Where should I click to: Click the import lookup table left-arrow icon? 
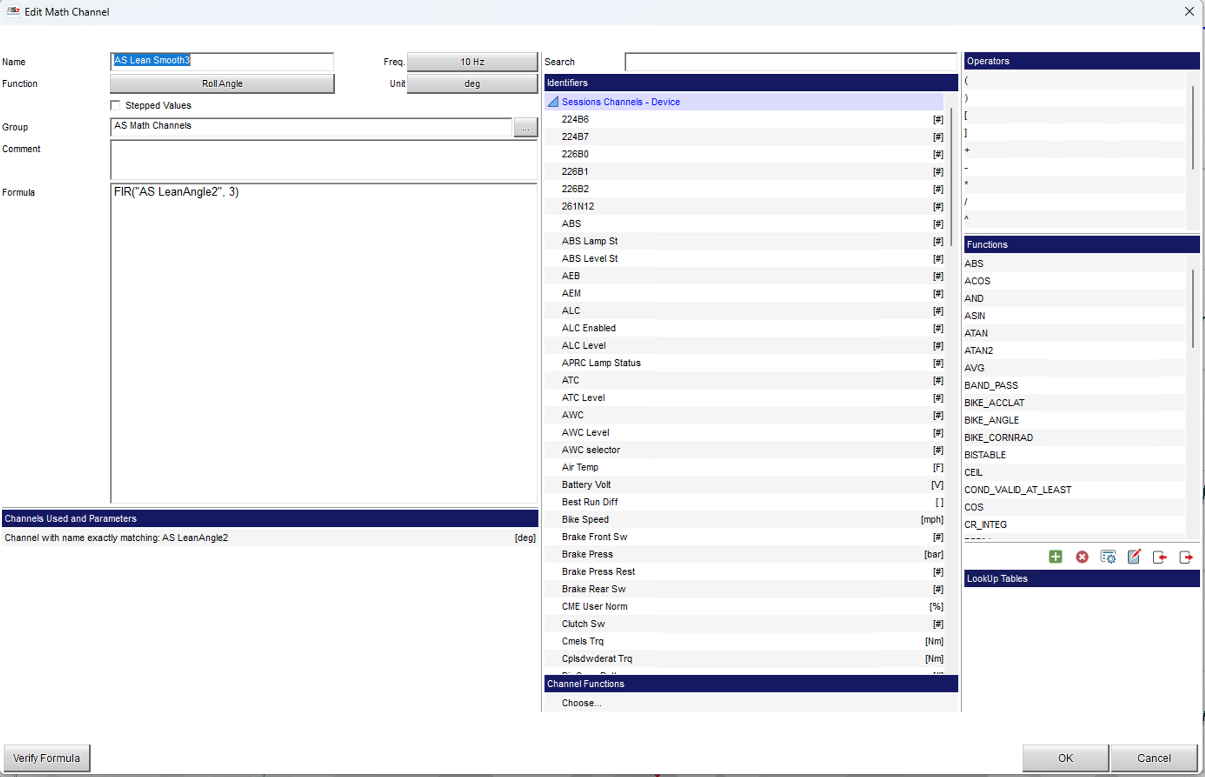[1160, 557]
